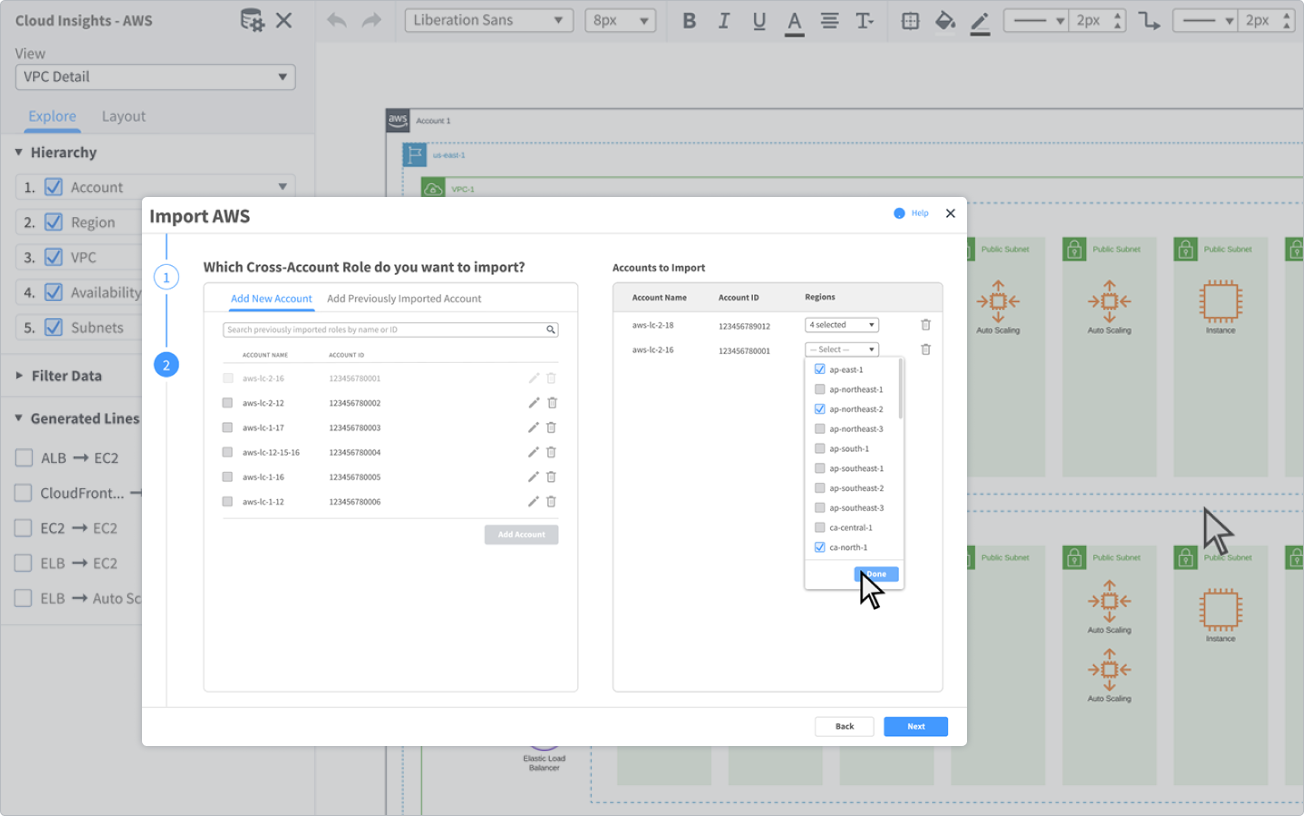Open the fill color bucket tool
The width and height of the screenshot is (1304, 816).
pos(944,19)
